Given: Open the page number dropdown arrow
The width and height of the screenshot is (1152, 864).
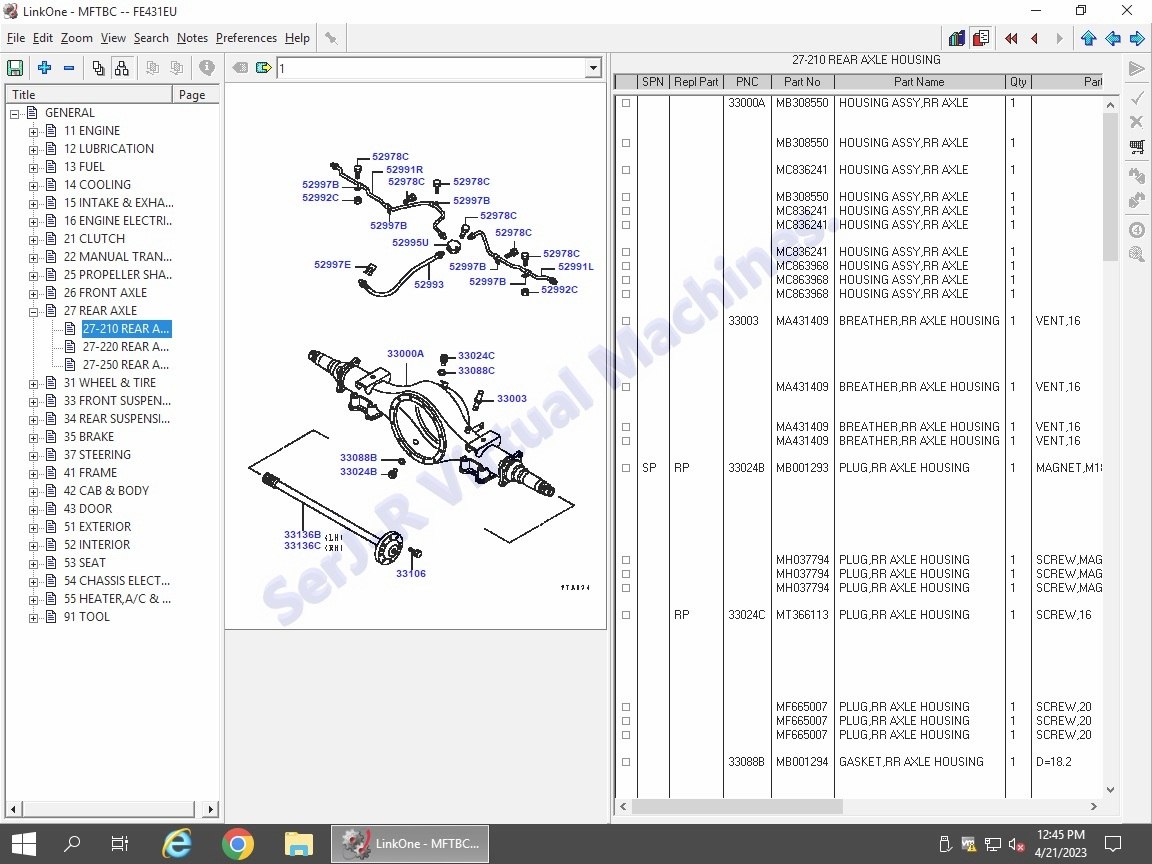Looking at the screenshot, I should (x=593, y=68).
